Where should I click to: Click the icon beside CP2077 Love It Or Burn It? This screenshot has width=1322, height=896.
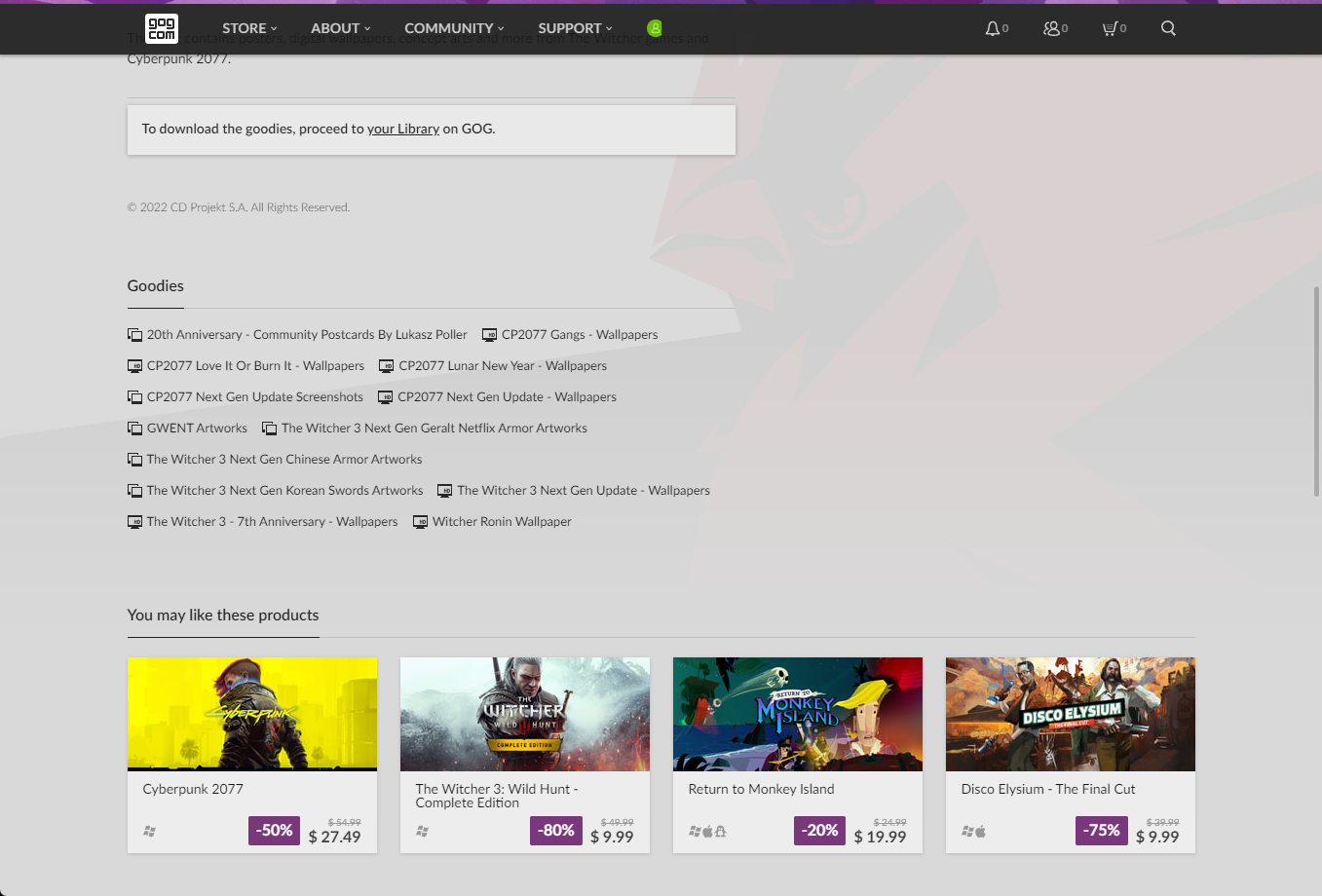tap(134, 366)
